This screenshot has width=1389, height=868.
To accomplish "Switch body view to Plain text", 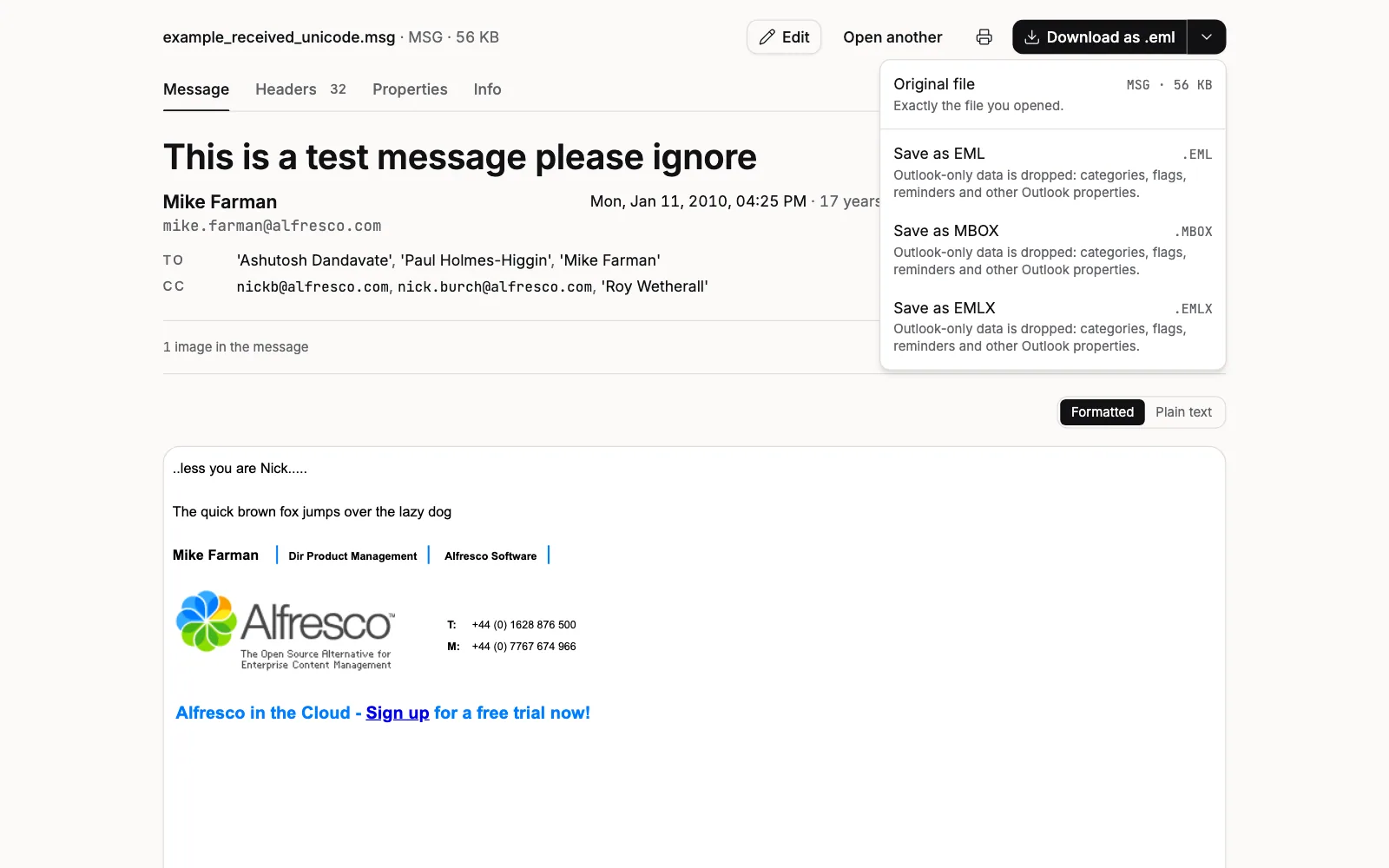I will (1183, 412).
